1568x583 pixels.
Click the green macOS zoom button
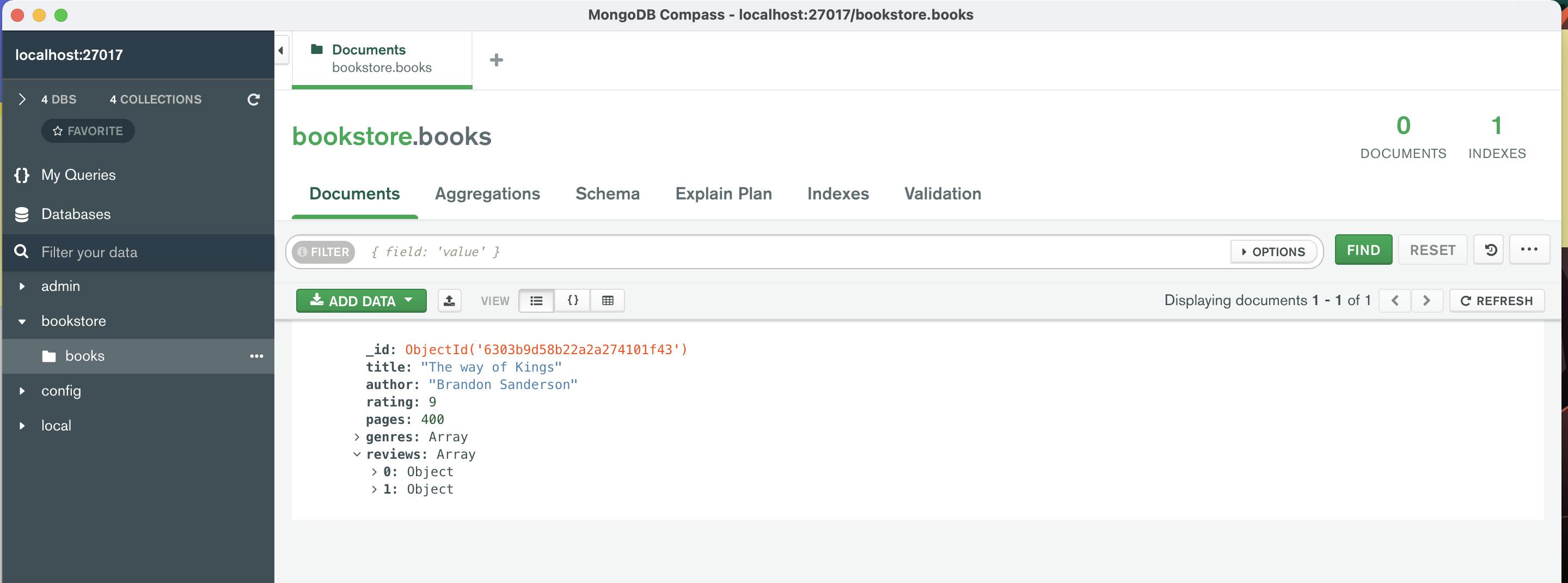(x=61, y=15)
